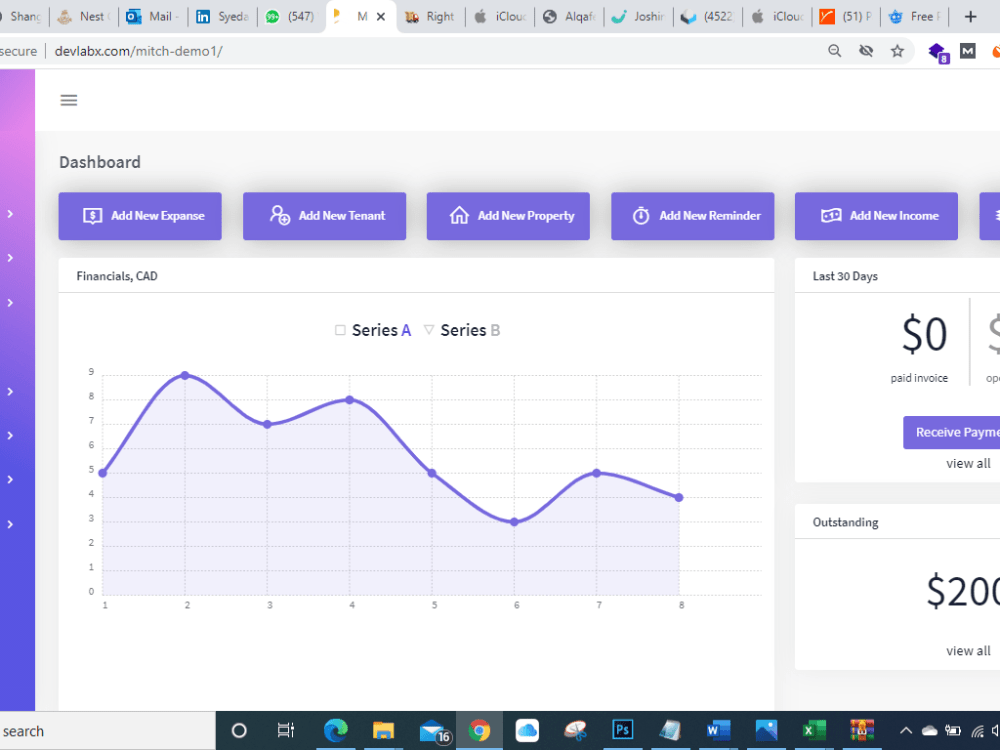The image size is (1000, 750).
Task: Click the Cortana circle icon
Action: pos(239,731)
